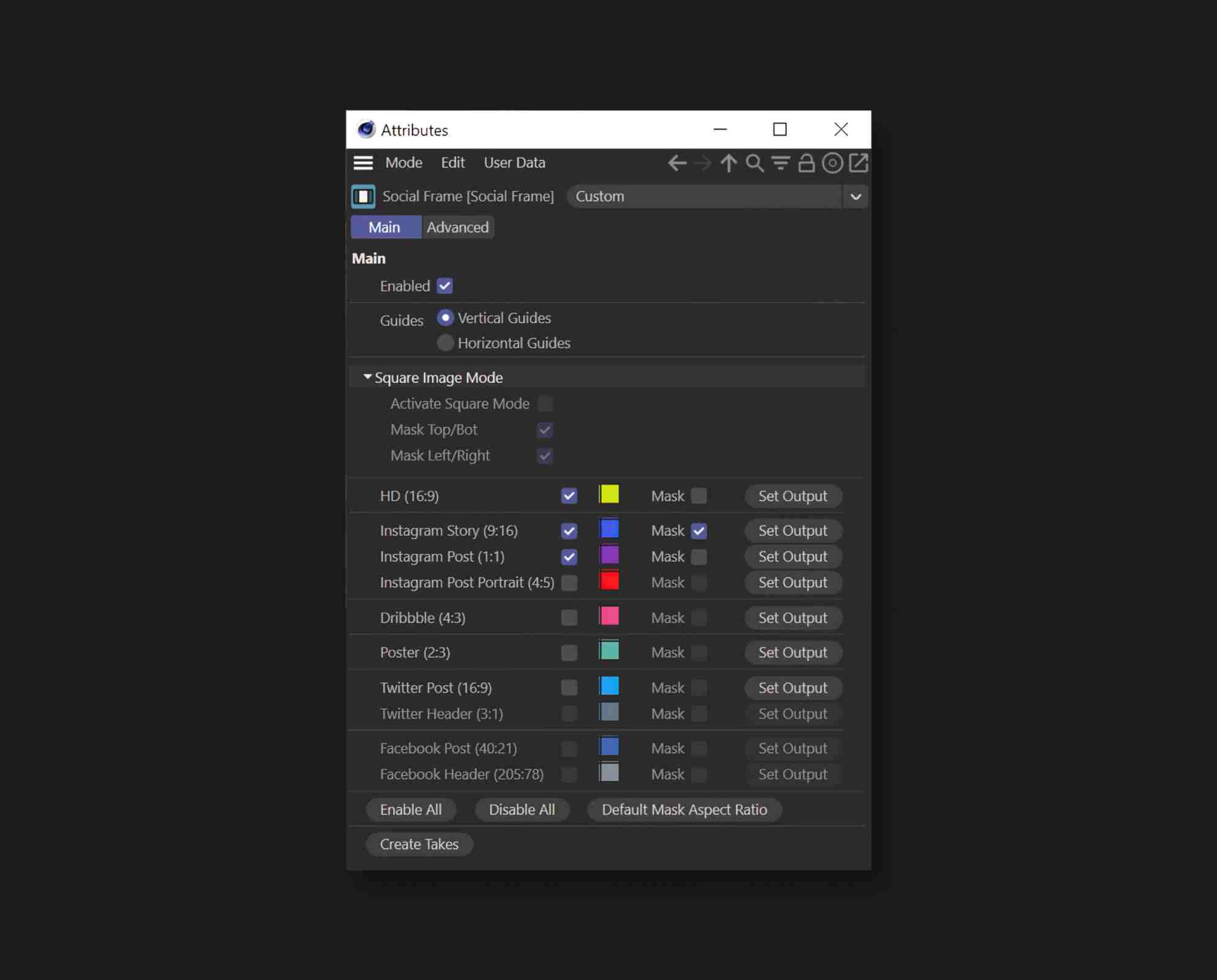Click the back navigation arrow icon
The height and width of the screenshot is (980, 1217).
pyautogui.click(x=677, y=163)
